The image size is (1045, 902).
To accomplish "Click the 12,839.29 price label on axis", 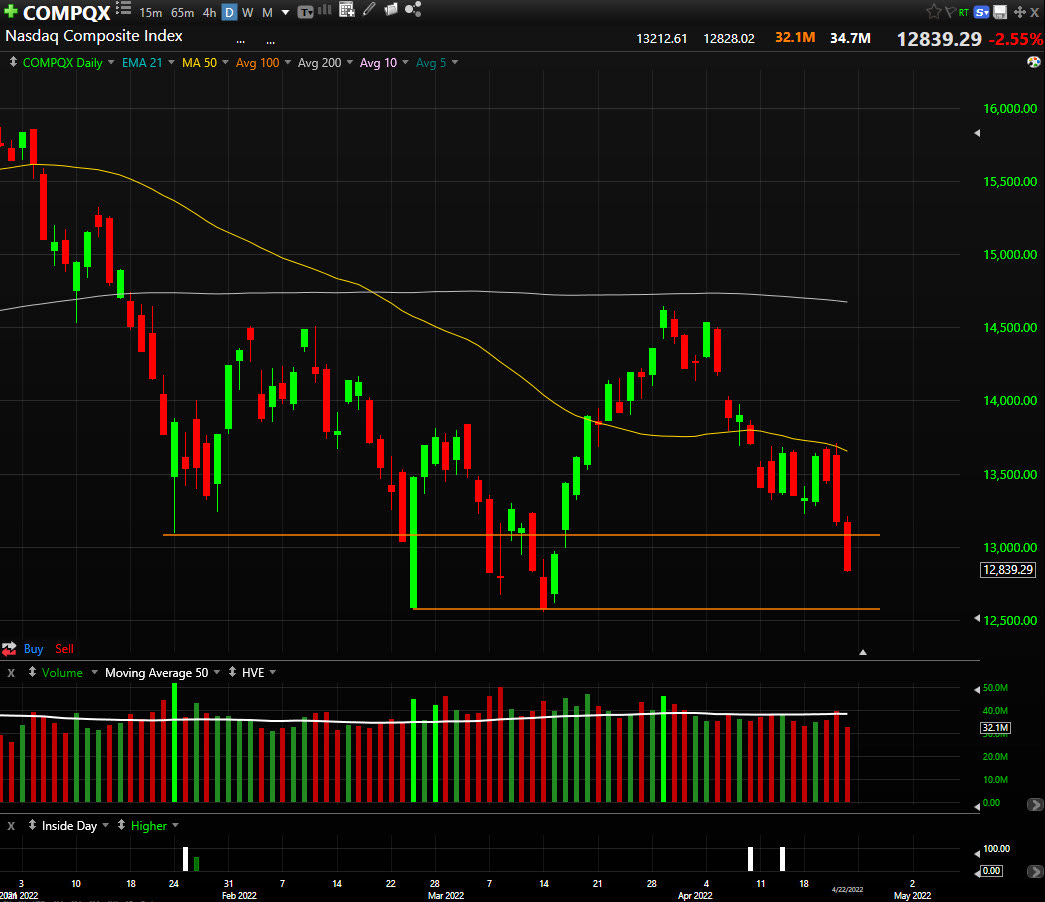I will coord(1008,569).
